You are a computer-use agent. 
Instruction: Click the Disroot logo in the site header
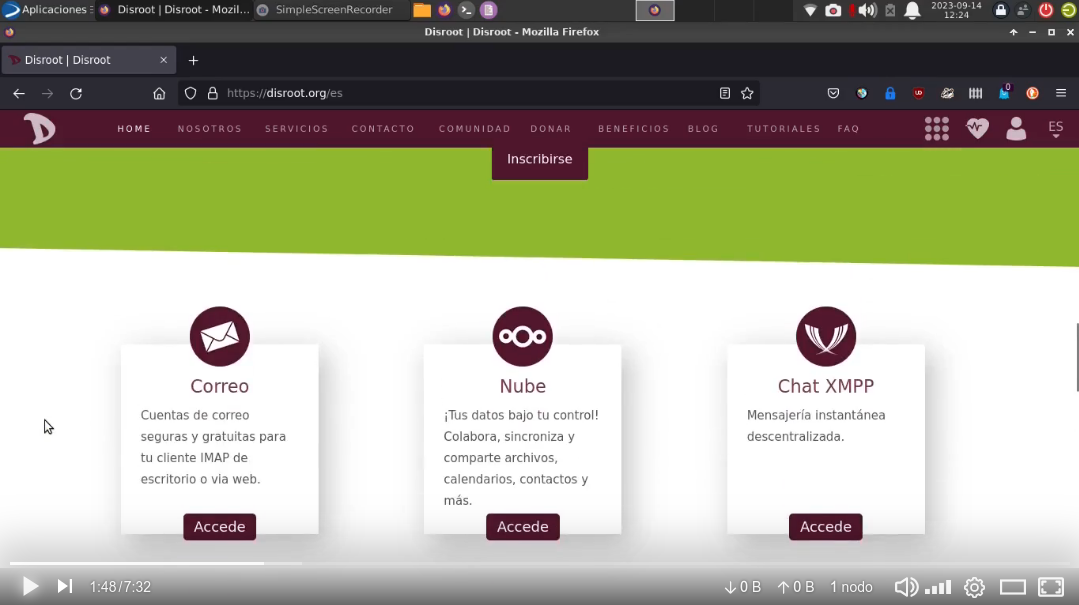click(x=39, y=129)
